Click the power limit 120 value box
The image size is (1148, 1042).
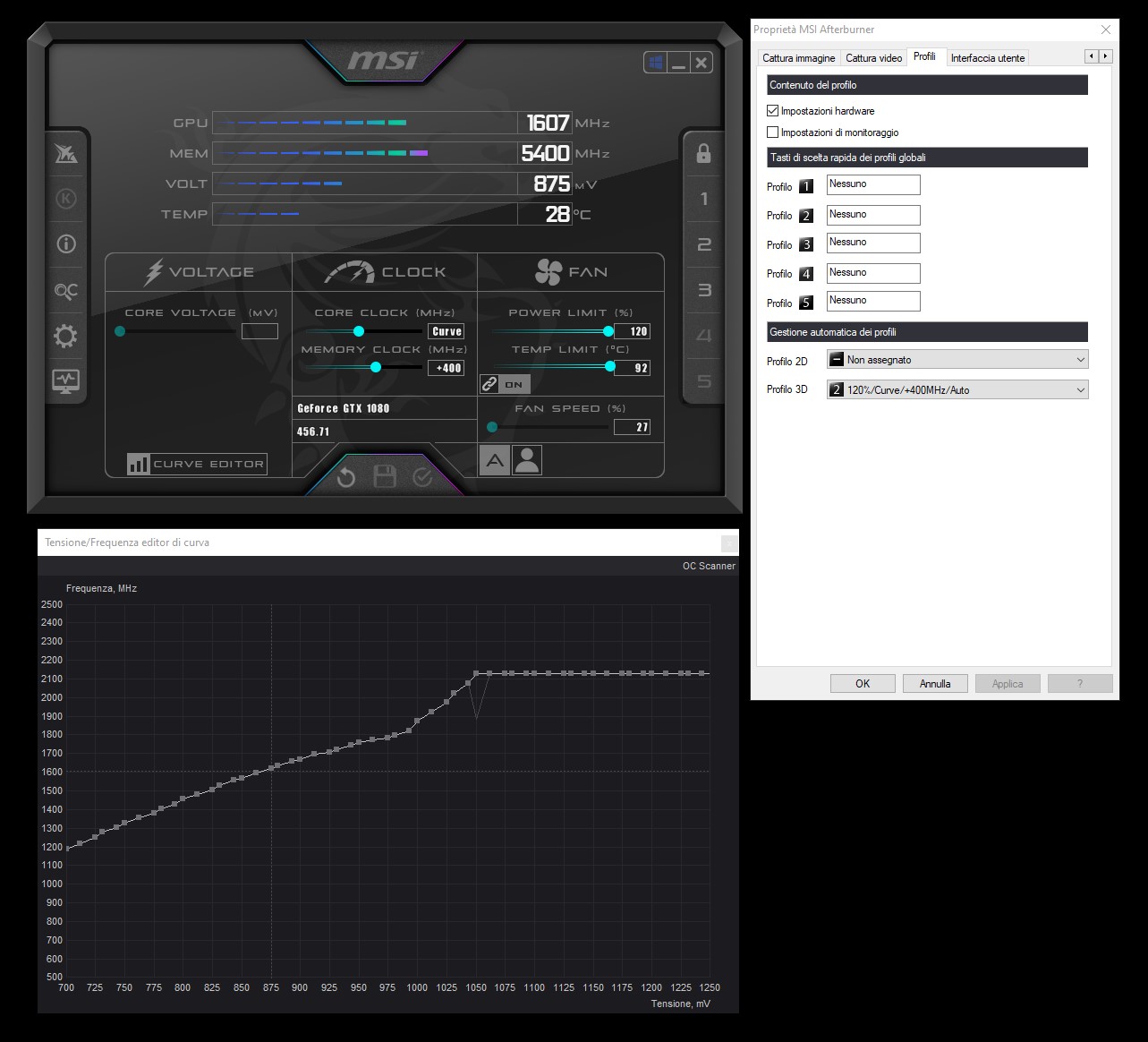pos(633,331)
